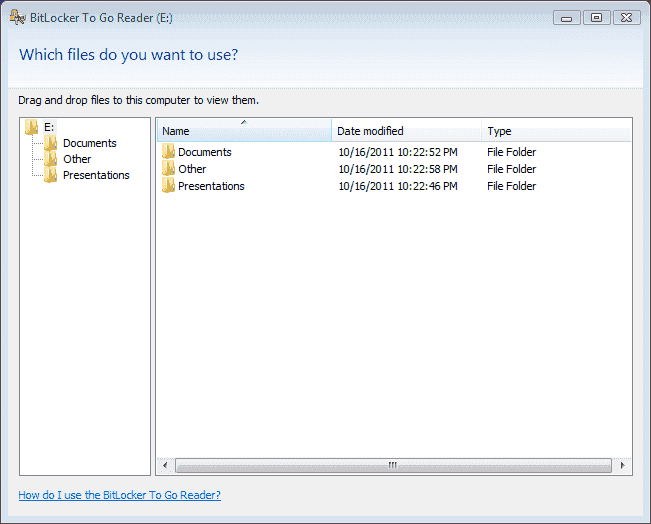Click date 10/16/2011 10:22:52 PM cell
The width and height of the screenshot is (651, 524).
(398, 152)
